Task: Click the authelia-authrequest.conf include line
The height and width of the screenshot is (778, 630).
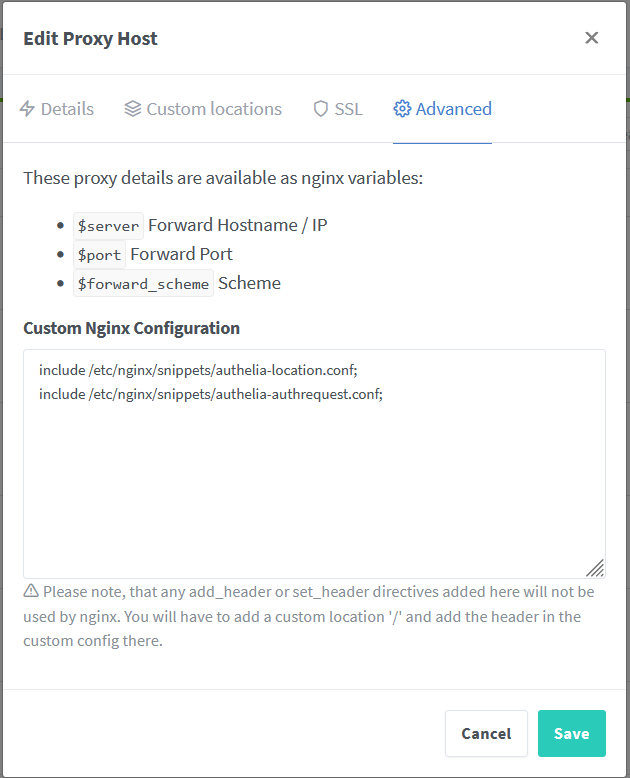Action: (211, 394)
